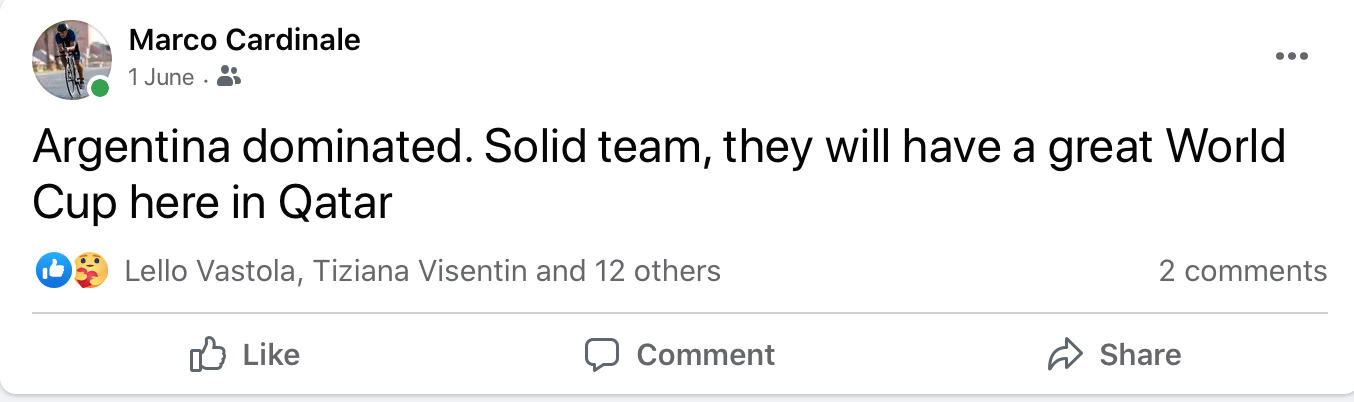
Task: Open the three-dot post options menu
Action: 1292,57
